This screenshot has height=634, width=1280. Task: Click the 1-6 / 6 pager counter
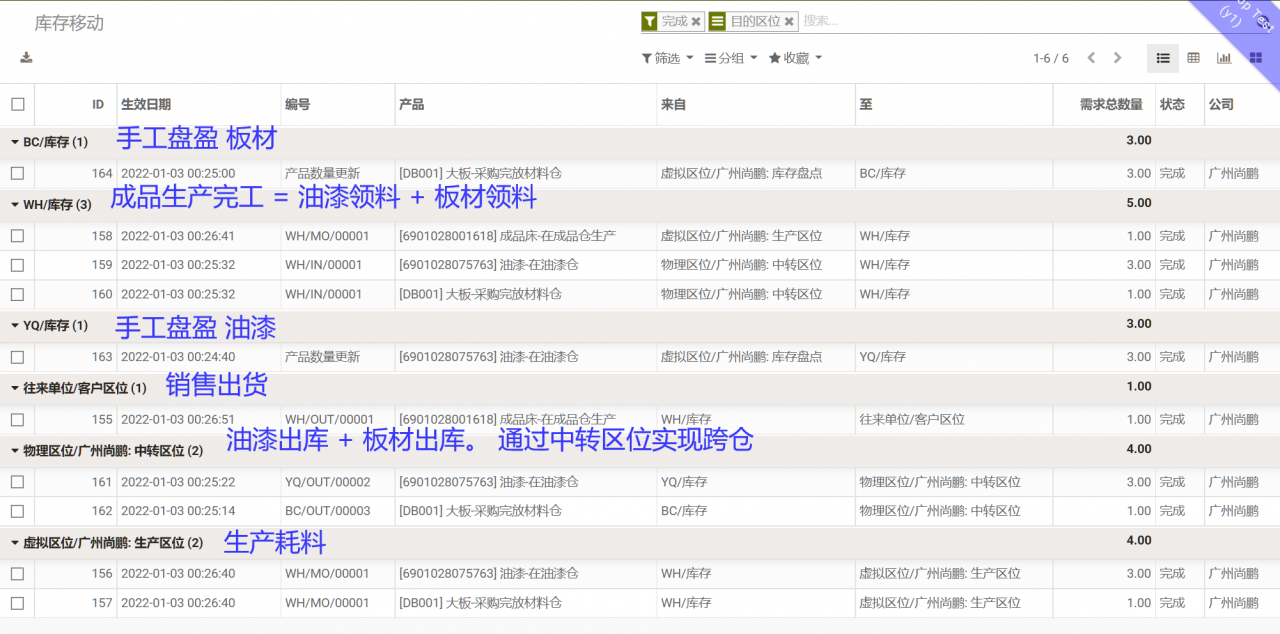tap(1051, 58)
